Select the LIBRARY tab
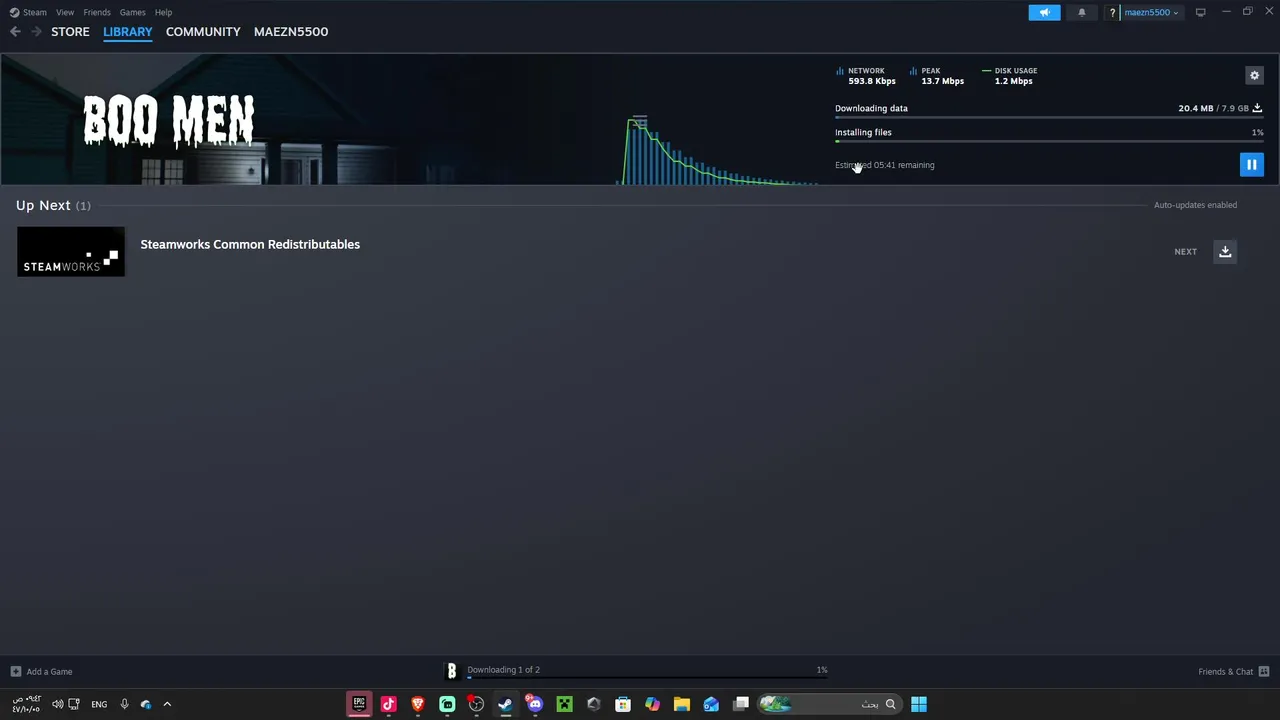The height and width of the screenshot is (720, 1280). tap(128, 32)
